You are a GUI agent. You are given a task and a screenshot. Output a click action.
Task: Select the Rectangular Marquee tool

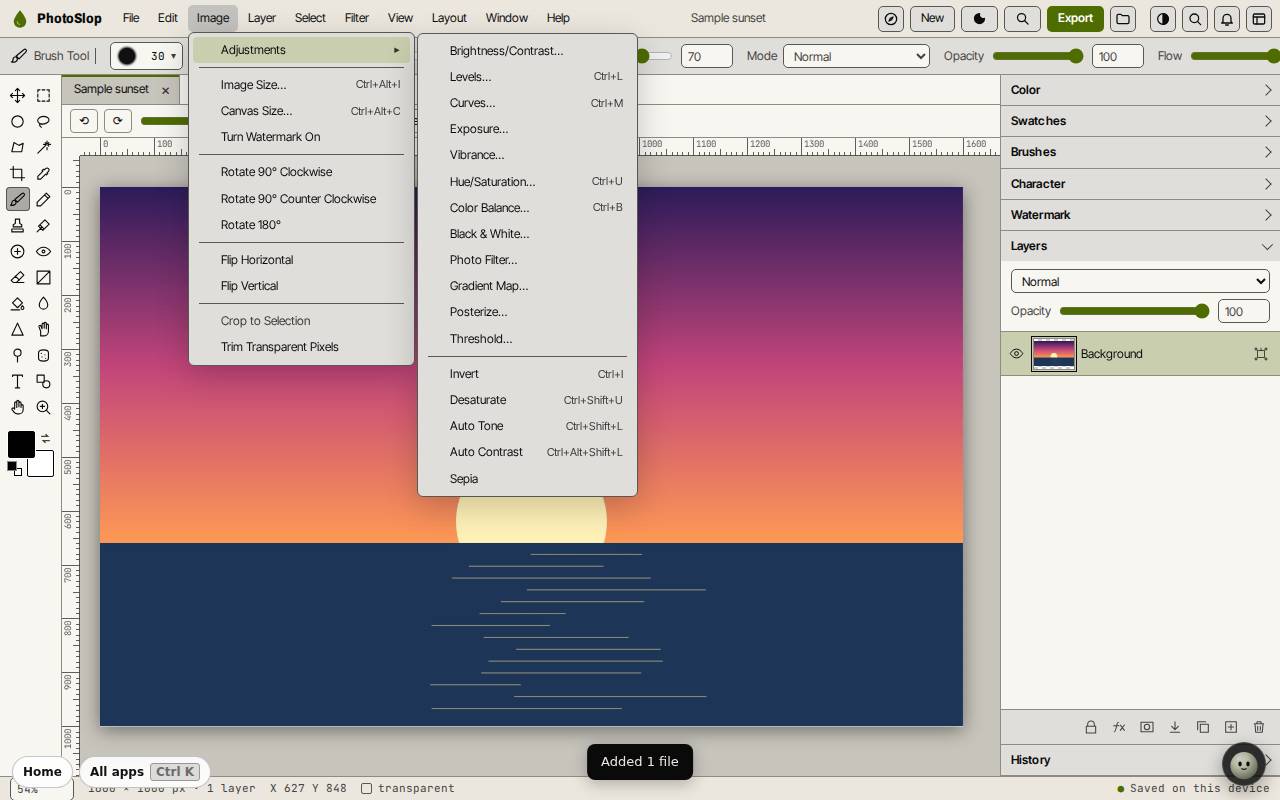point(43,95)
